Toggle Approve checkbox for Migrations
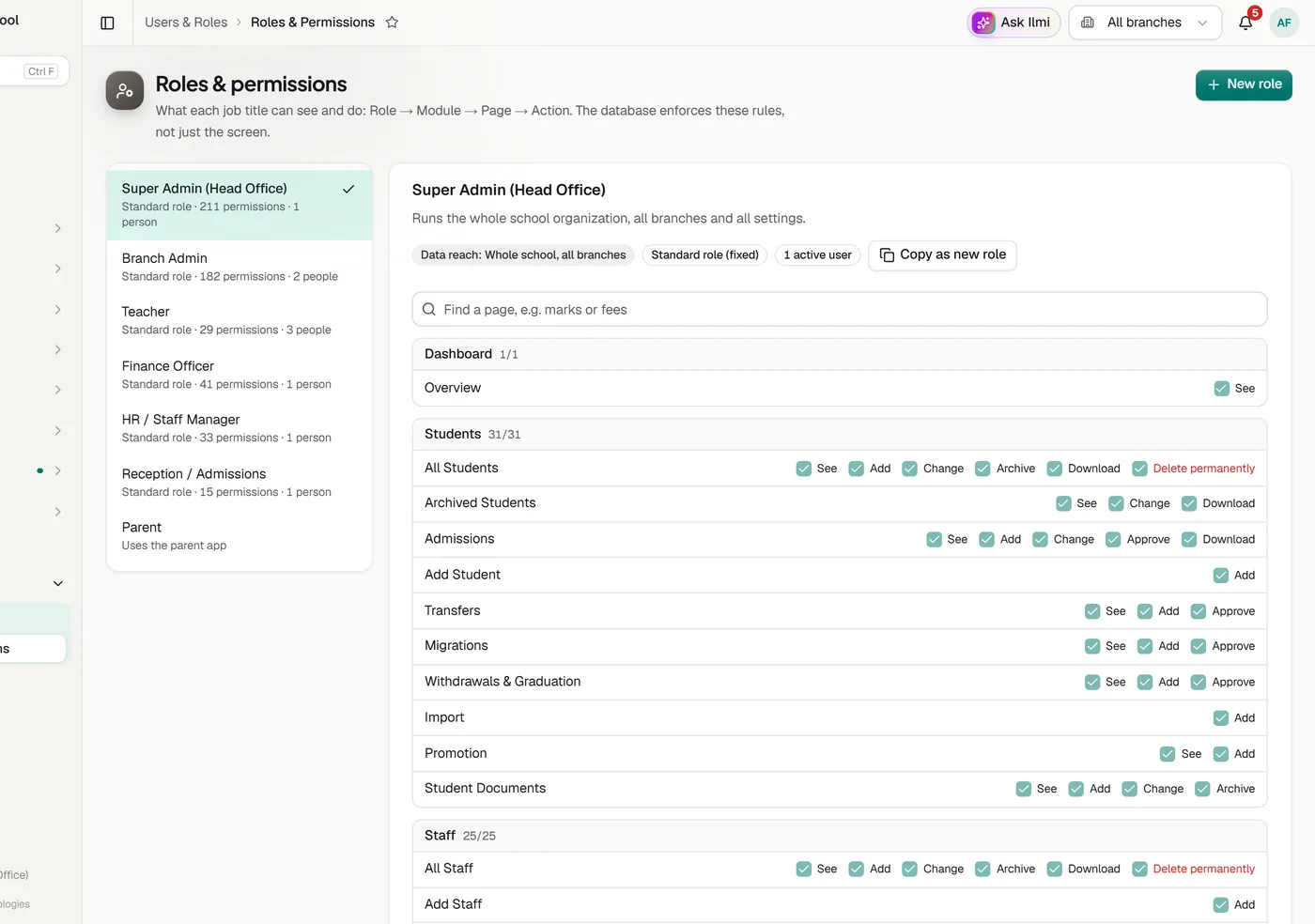The width and height of the screenshot is (1315, 924). coord(1199,646)
